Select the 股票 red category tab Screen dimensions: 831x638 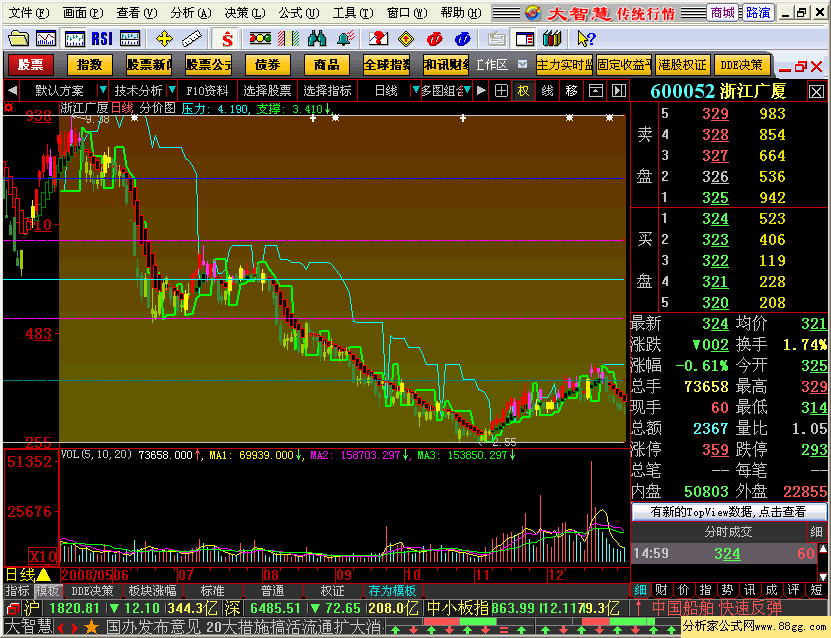click(31, 65)
